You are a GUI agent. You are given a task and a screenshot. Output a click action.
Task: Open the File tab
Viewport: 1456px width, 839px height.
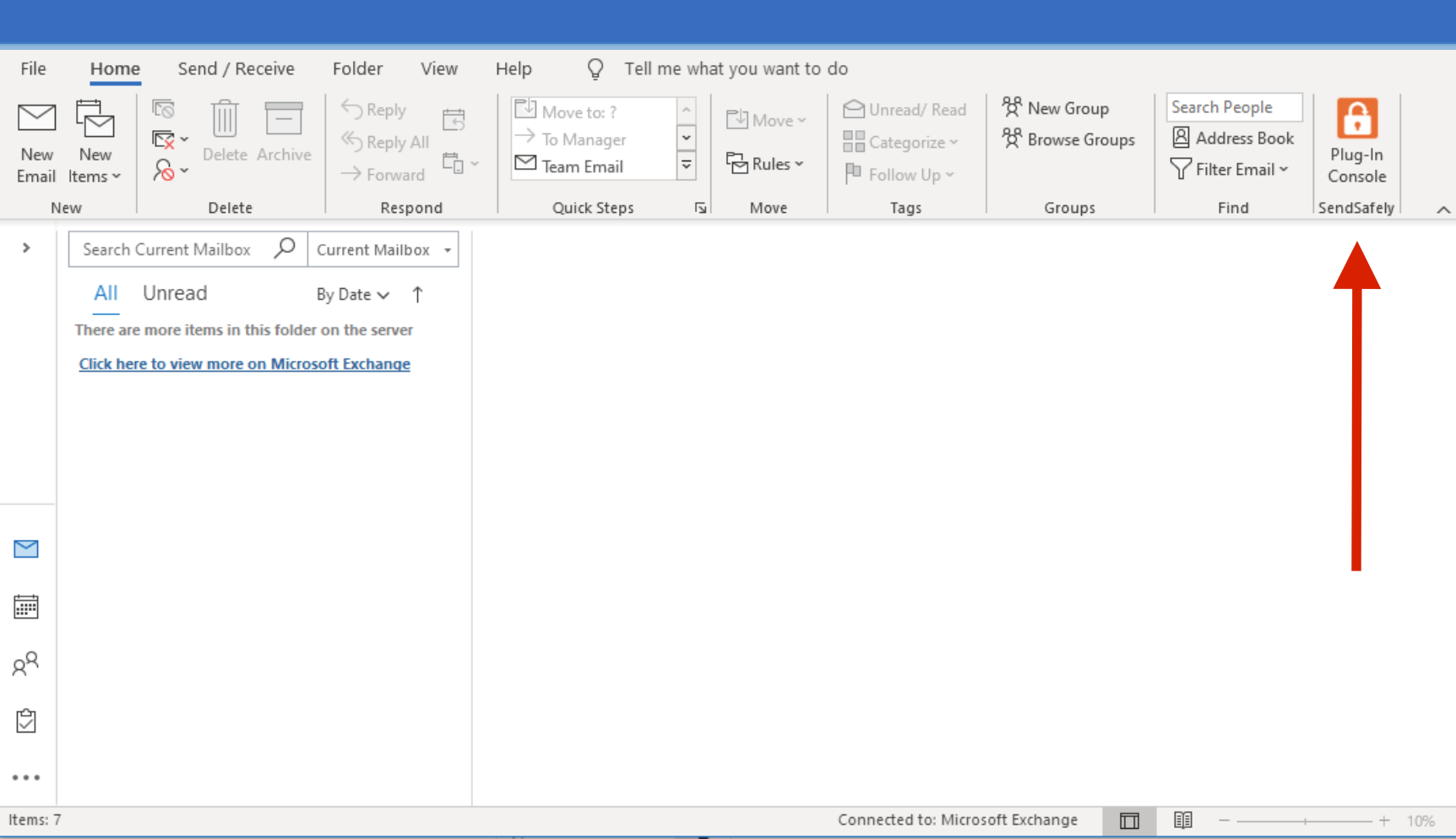33,68
